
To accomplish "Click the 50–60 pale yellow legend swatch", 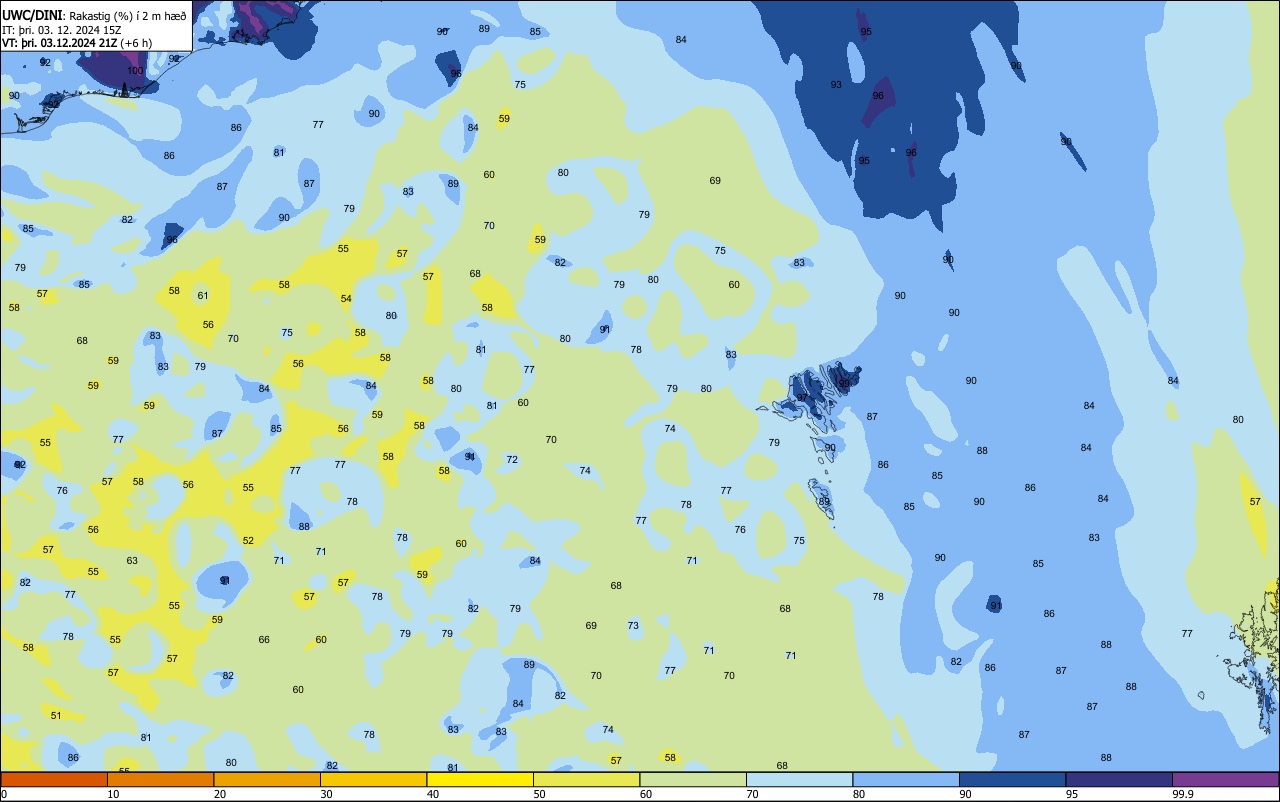I will 586,779.
